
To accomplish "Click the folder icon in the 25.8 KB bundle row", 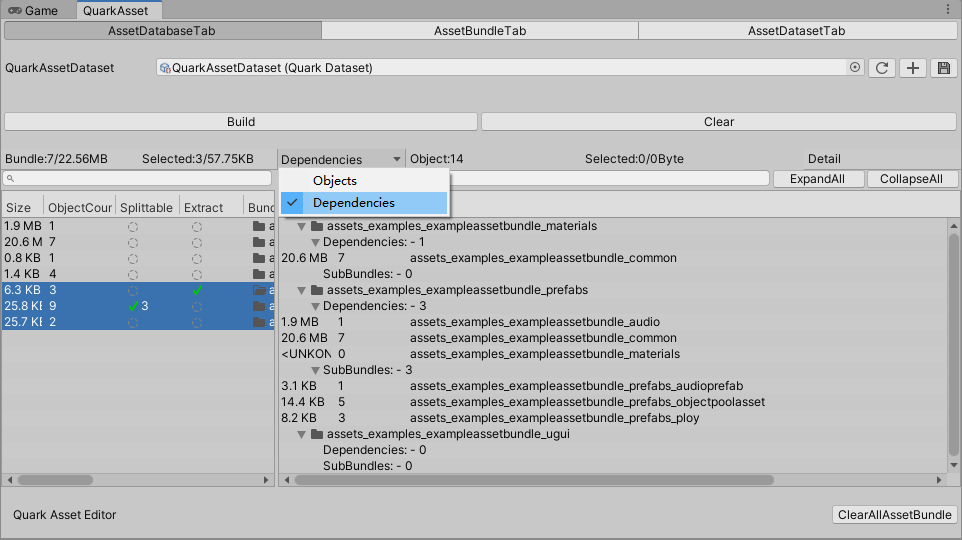I will (259, 306).
